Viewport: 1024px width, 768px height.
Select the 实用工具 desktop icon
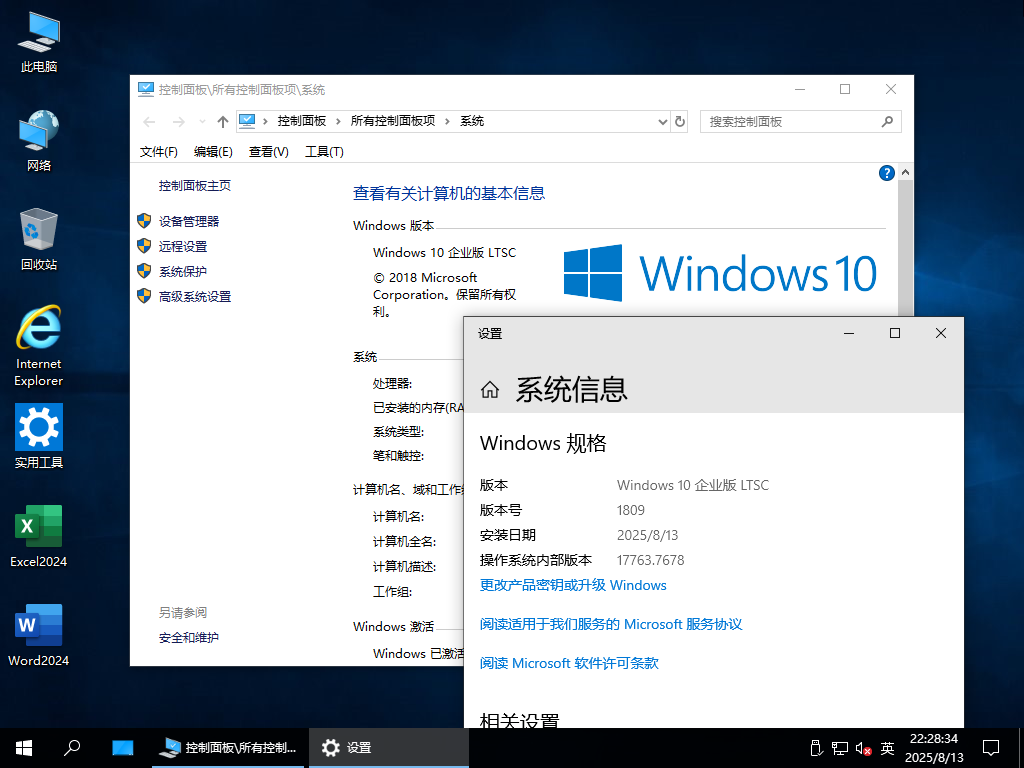click(39, 436)
